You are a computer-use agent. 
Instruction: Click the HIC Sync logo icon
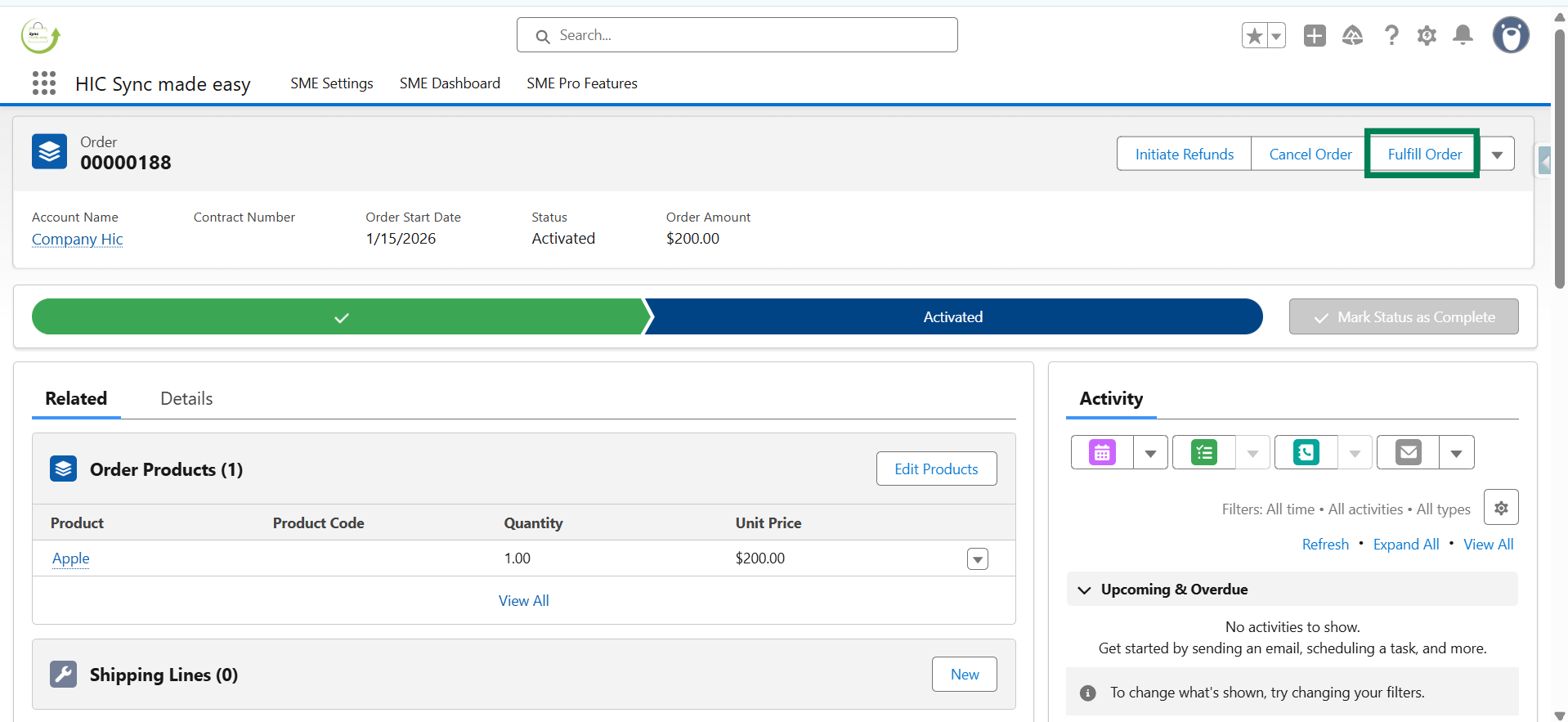tap(40, 36)
